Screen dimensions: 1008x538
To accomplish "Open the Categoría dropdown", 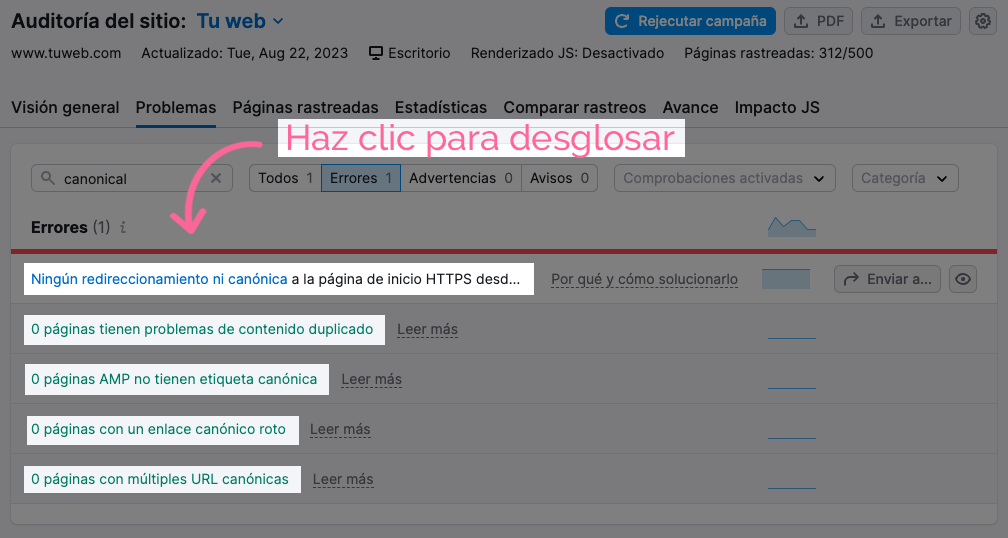I will (905, 178).
